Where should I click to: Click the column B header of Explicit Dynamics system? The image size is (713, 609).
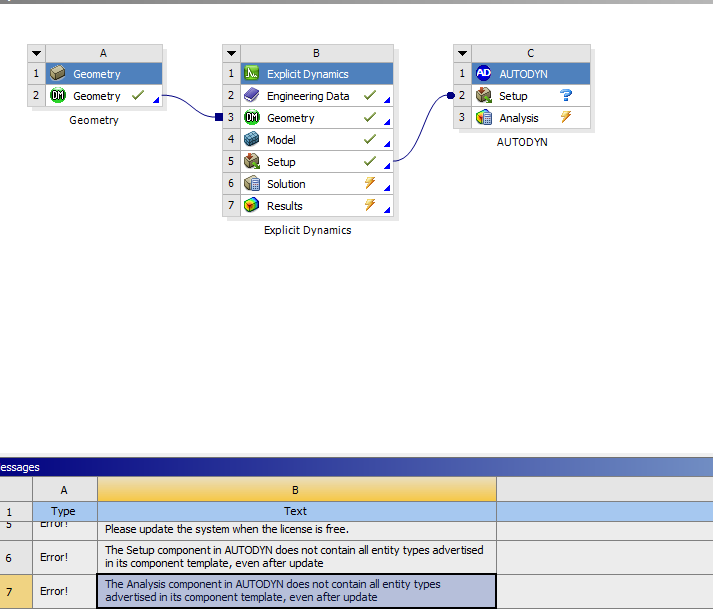317,53
